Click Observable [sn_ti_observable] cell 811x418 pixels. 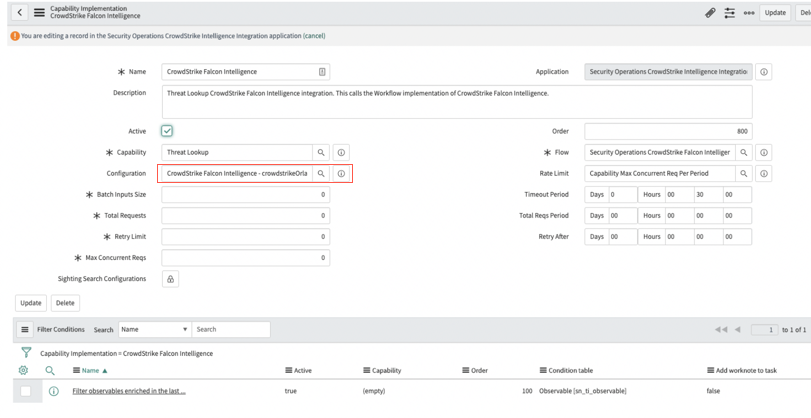[582, 391]
